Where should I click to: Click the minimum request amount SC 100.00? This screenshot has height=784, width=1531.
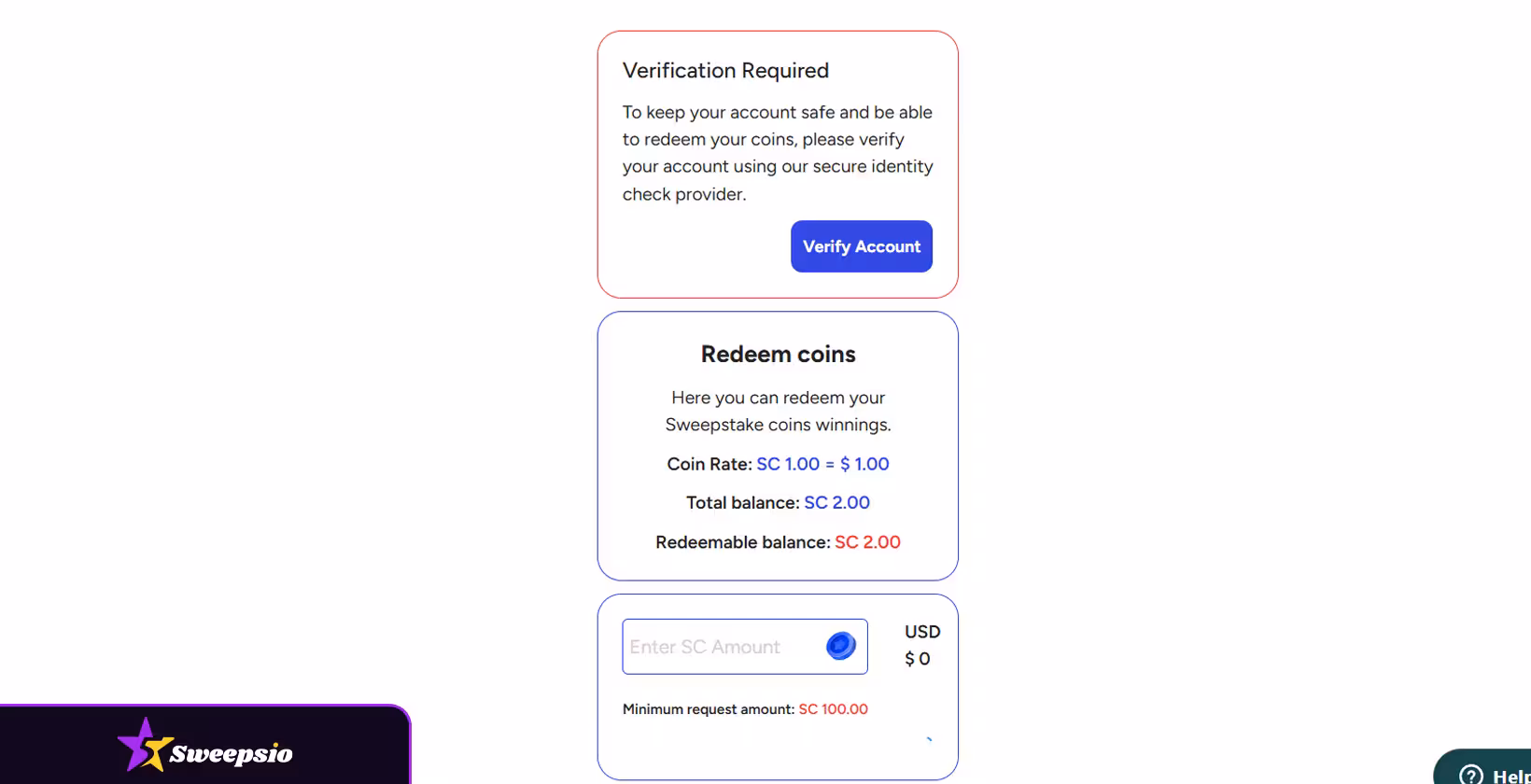[x=834, y=709]
